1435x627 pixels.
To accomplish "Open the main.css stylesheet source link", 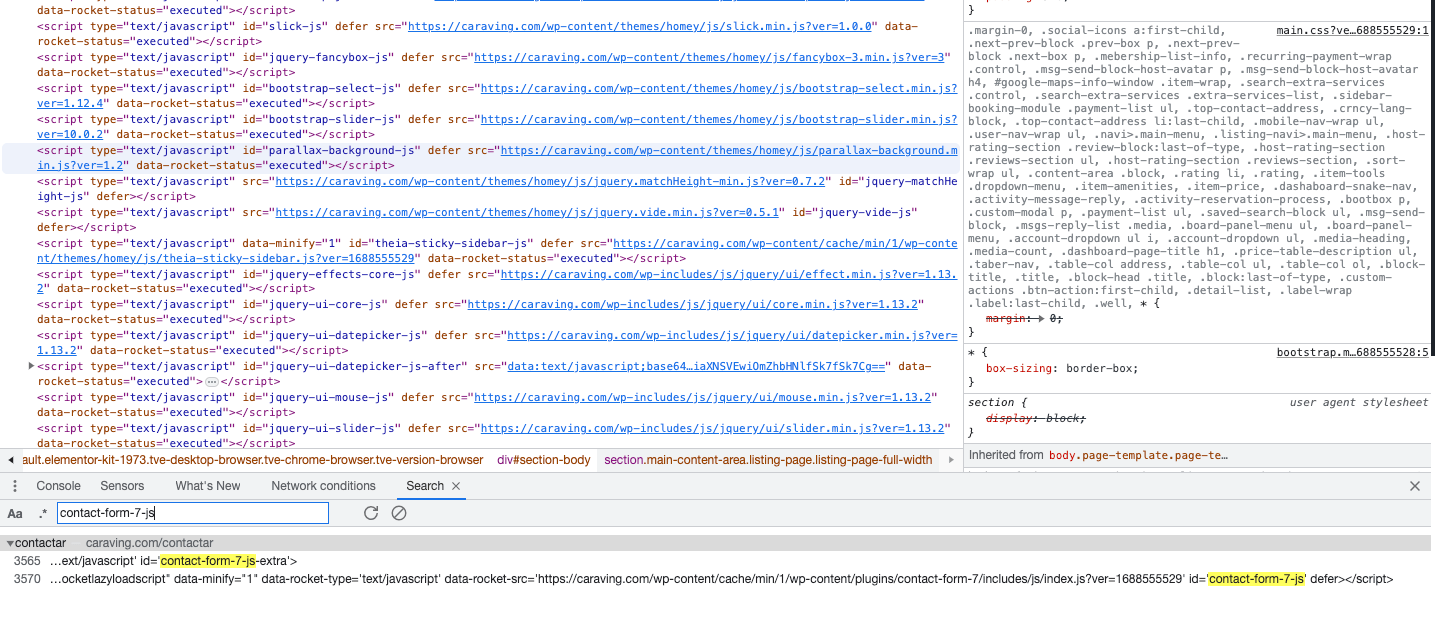I will (1353, 32).
